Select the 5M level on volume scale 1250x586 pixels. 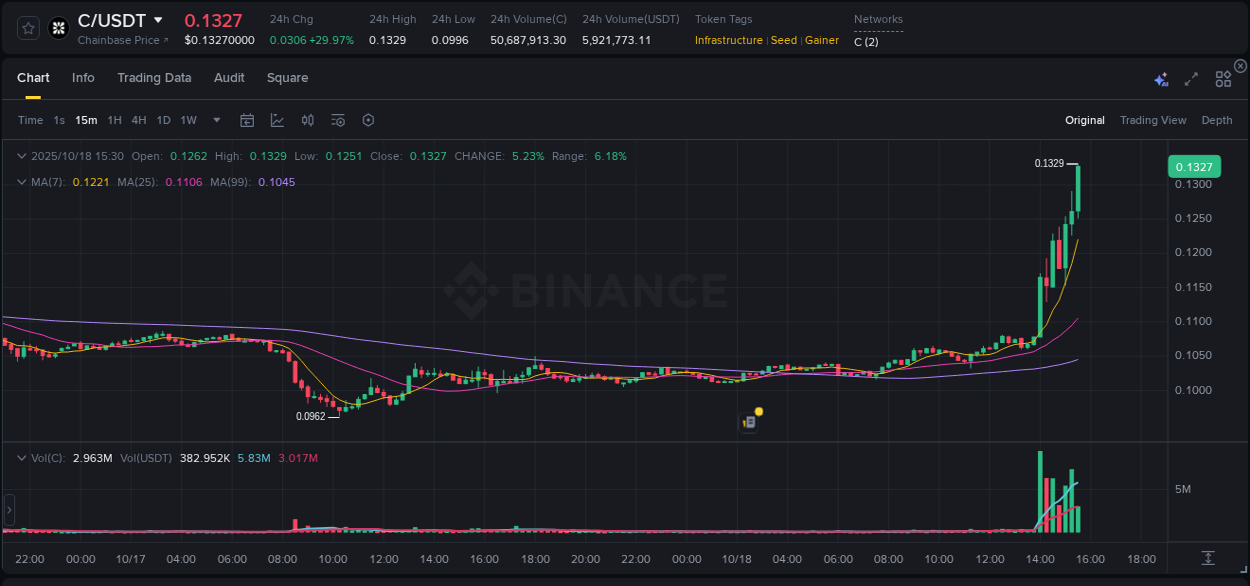pyautogui.click(x=1181, y=489)
